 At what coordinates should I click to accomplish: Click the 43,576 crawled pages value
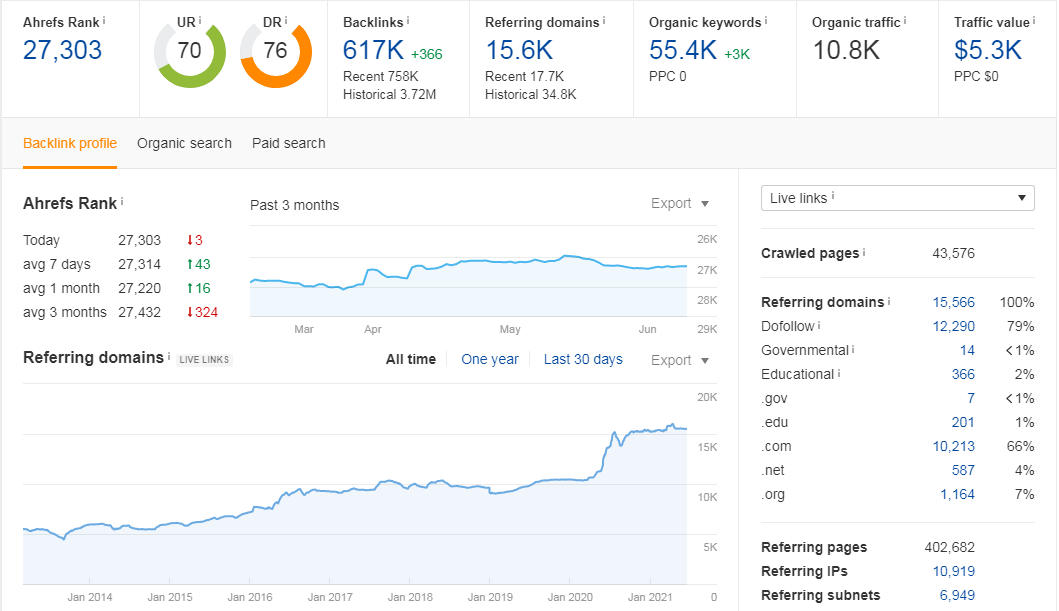954,253
